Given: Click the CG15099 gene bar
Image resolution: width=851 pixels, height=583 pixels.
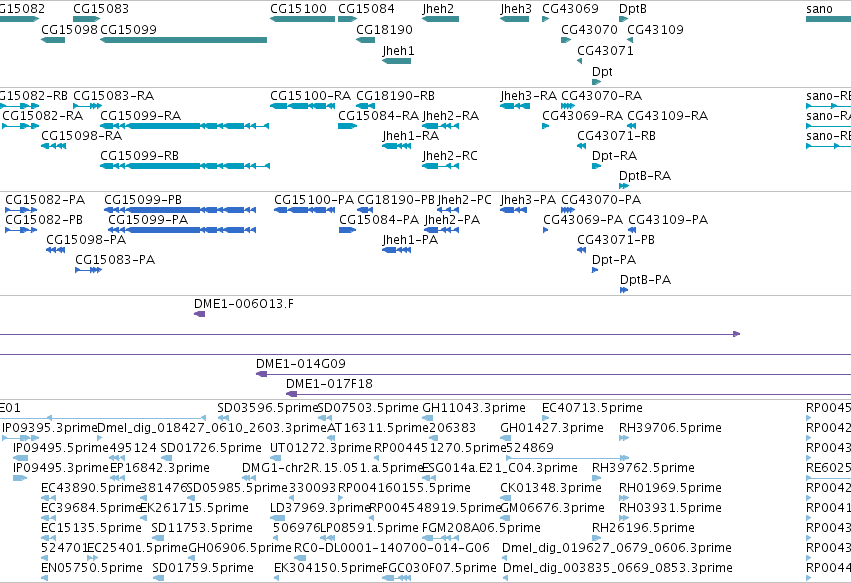Looking at the screenshot, I should [x=183, y=40].
